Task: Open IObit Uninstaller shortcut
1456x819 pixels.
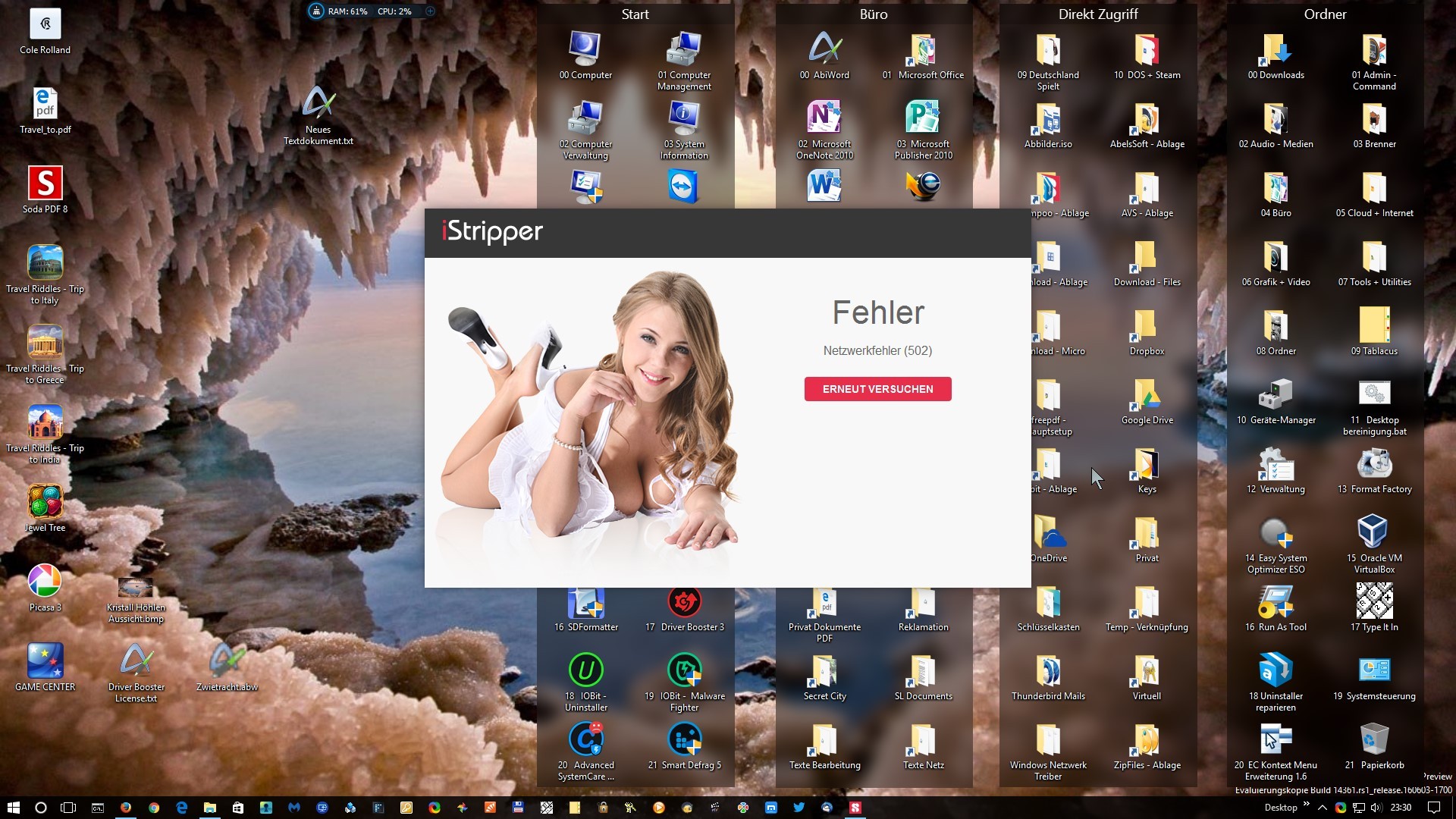Action: [585, 671]
